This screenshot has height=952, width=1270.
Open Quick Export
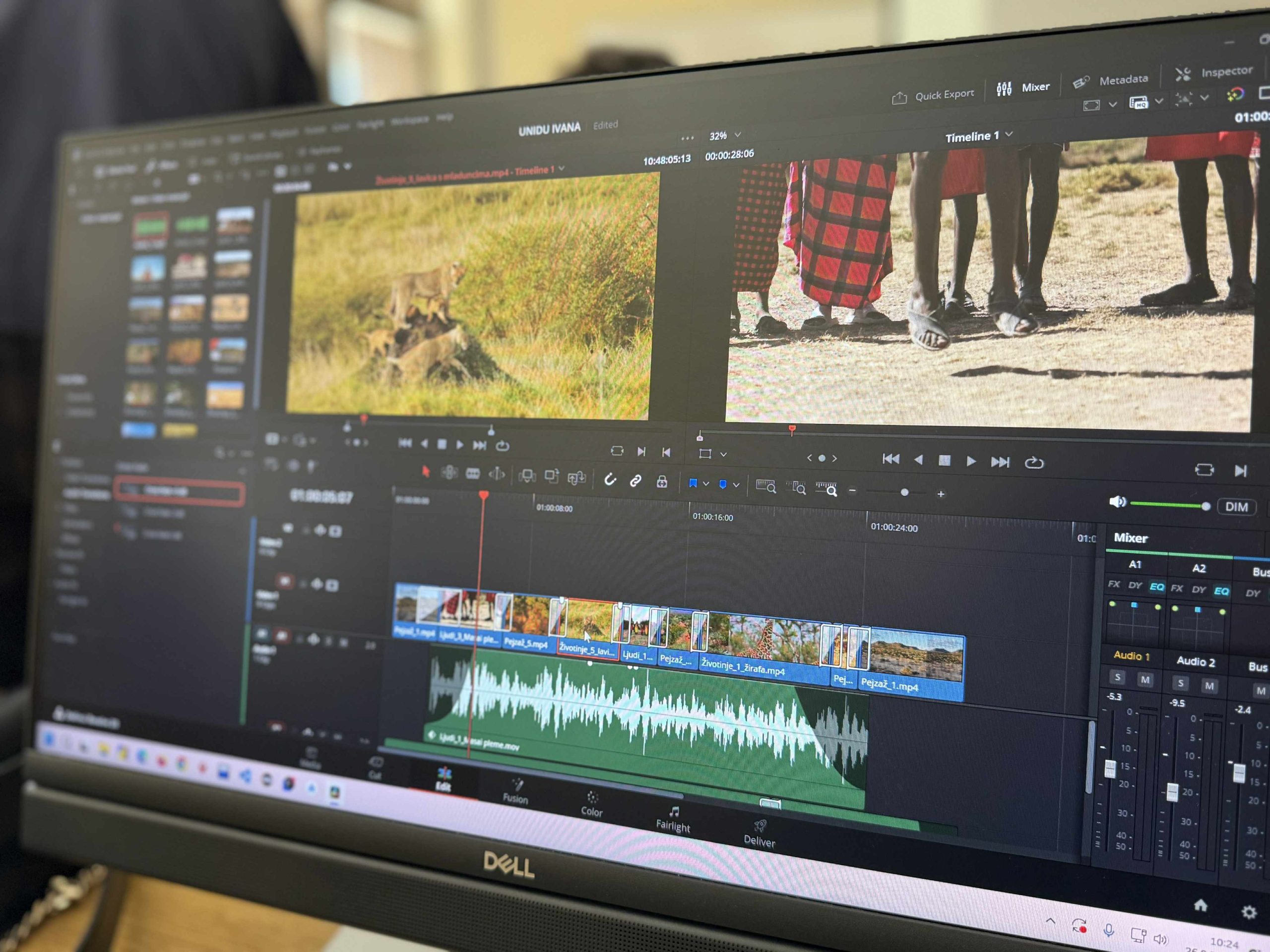(x=933, y=96)
